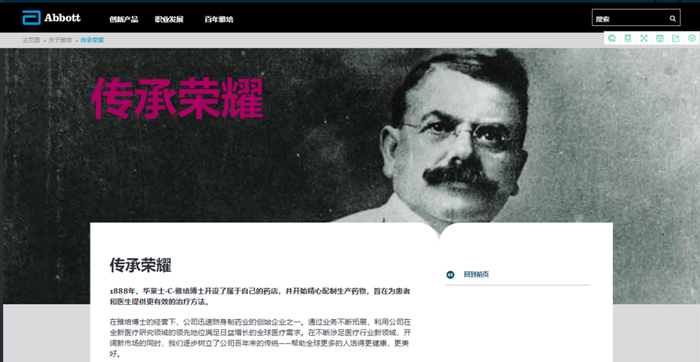Viewport: 700px width, 362px height.
Task: Click the Abbott logo
Action: point(51,17)
